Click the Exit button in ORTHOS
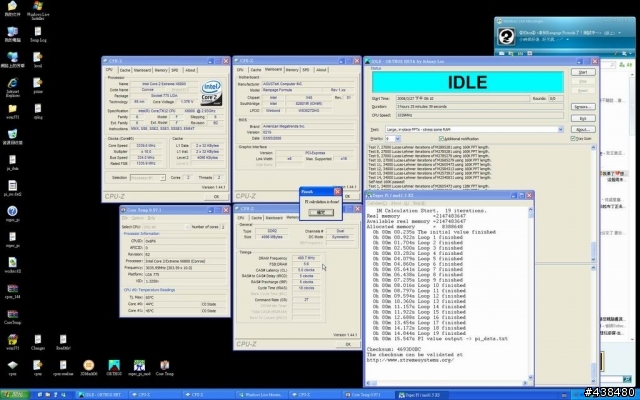The height and width of the screenshot is (400, 640). [582, 118]
